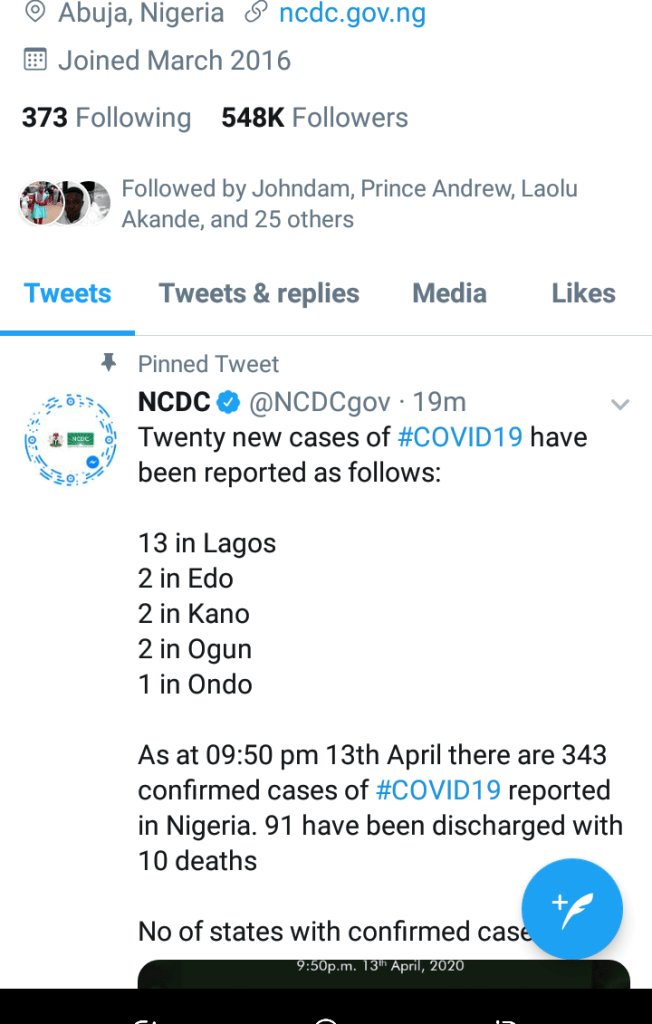Select the Likes tab

(583, 293)
